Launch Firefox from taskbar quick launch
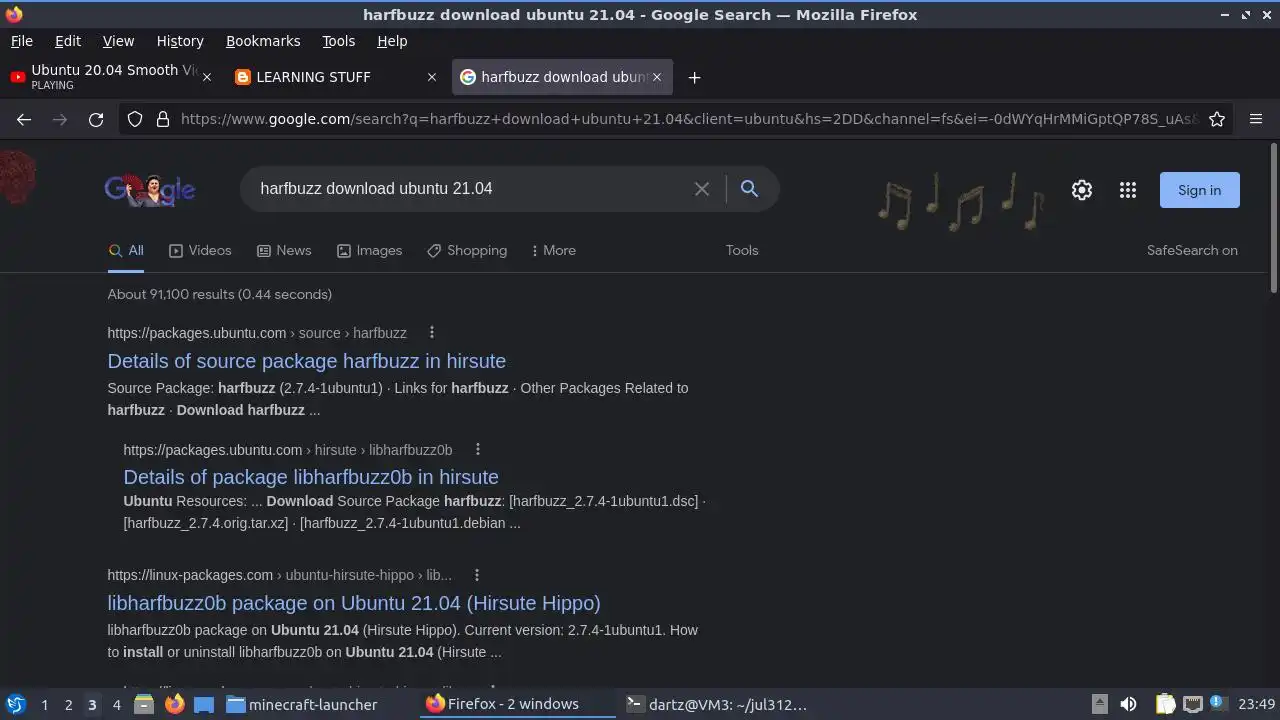The image size is (1280, 720). tap(174, 705)
